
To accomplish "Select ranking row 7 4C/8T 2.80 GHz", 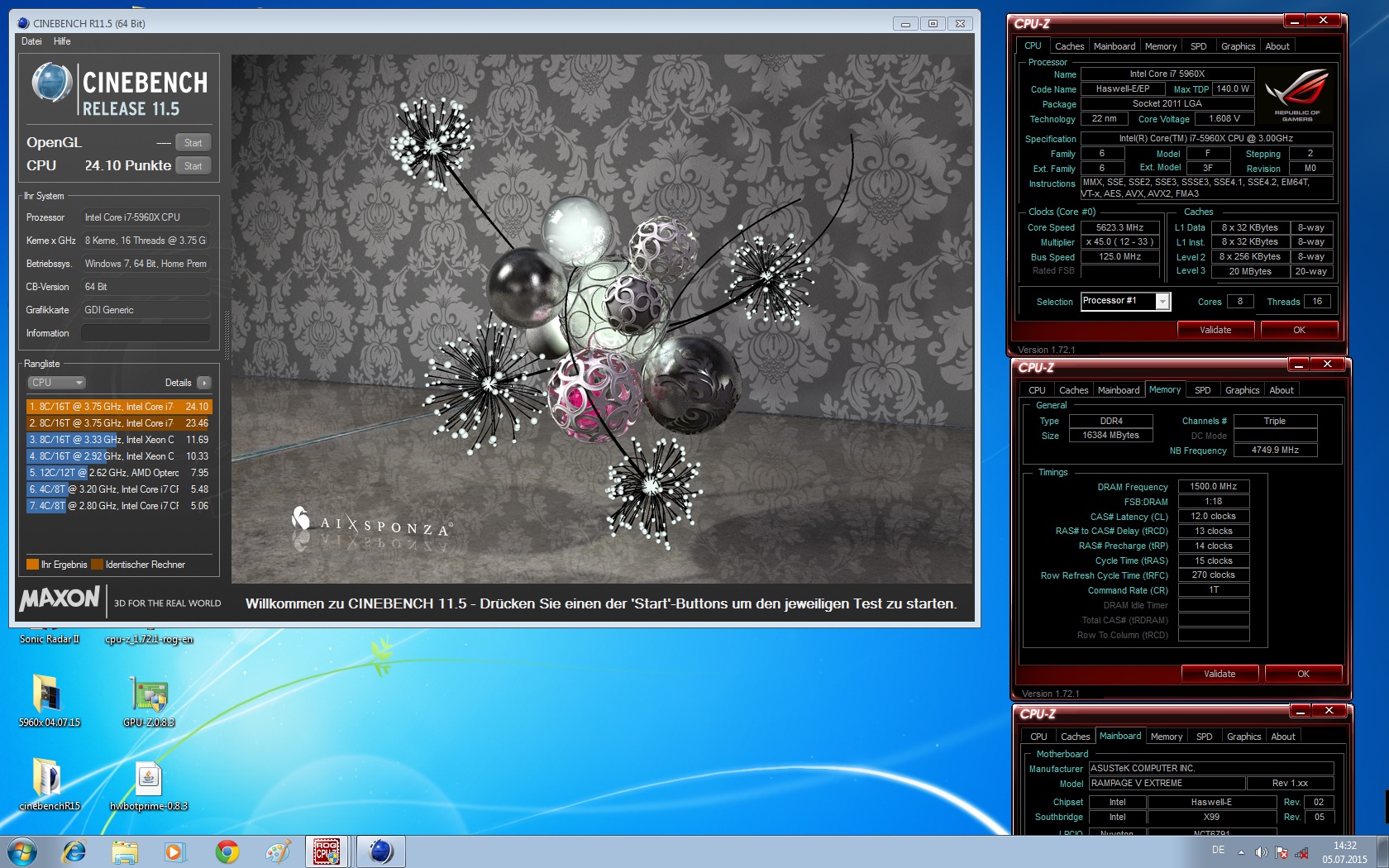I will pyautogui.click(x=119, y=506).
